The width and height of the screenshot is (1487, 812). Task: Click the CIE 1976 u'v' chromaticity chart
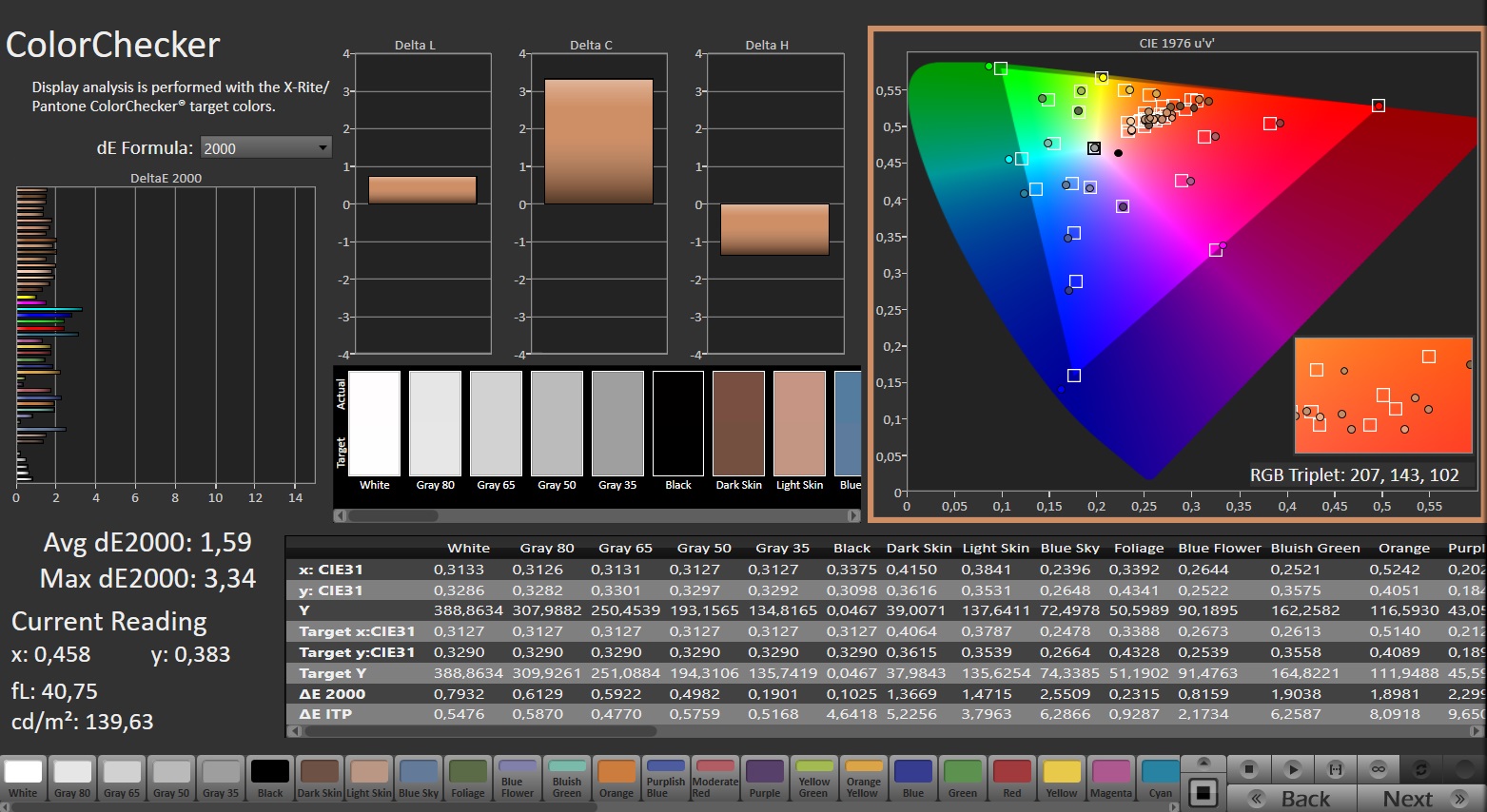pyautogui.click(x=1176, y=274)
